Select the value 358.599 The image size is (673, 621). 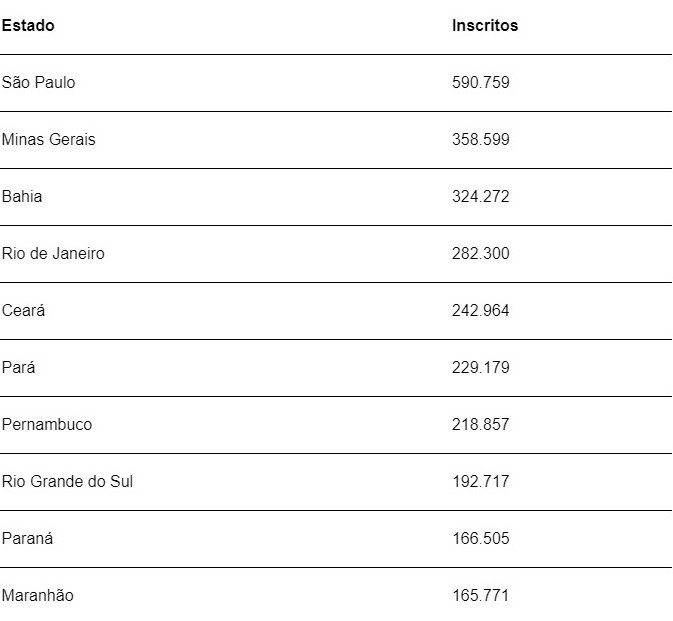tap(481, 139)
